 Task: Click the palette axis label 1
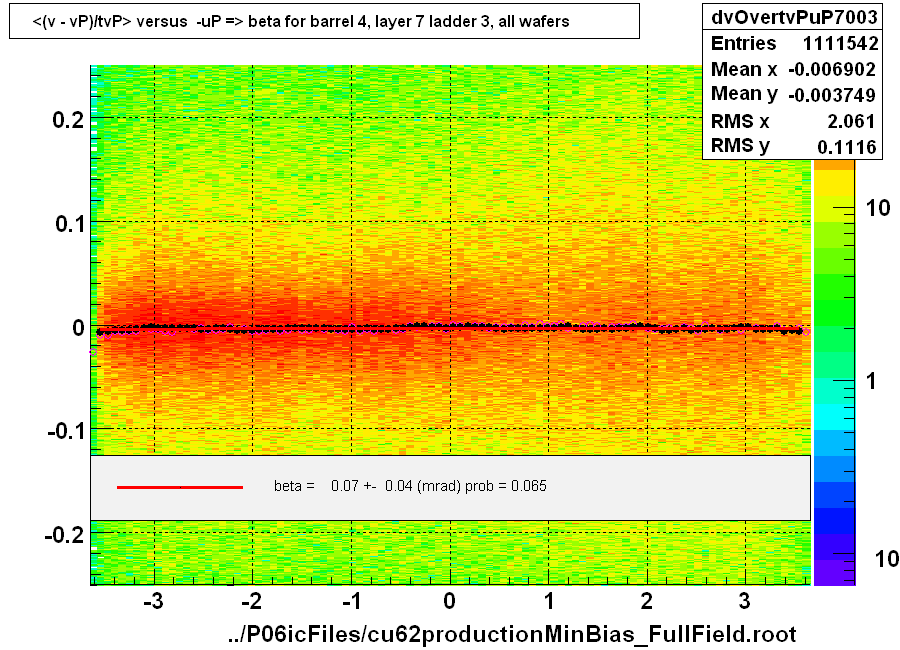[871, 381]
